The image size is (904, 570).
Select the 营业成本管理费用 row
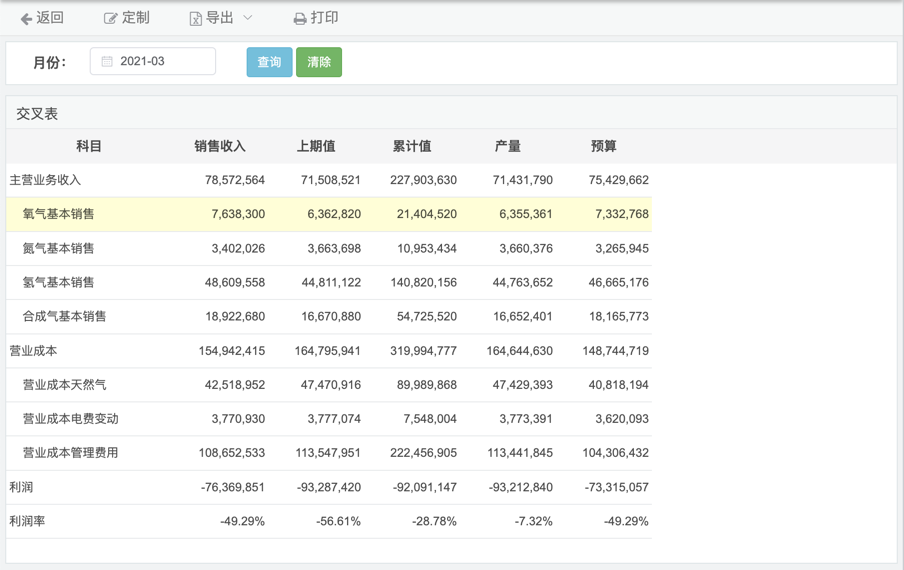[70, 453]
